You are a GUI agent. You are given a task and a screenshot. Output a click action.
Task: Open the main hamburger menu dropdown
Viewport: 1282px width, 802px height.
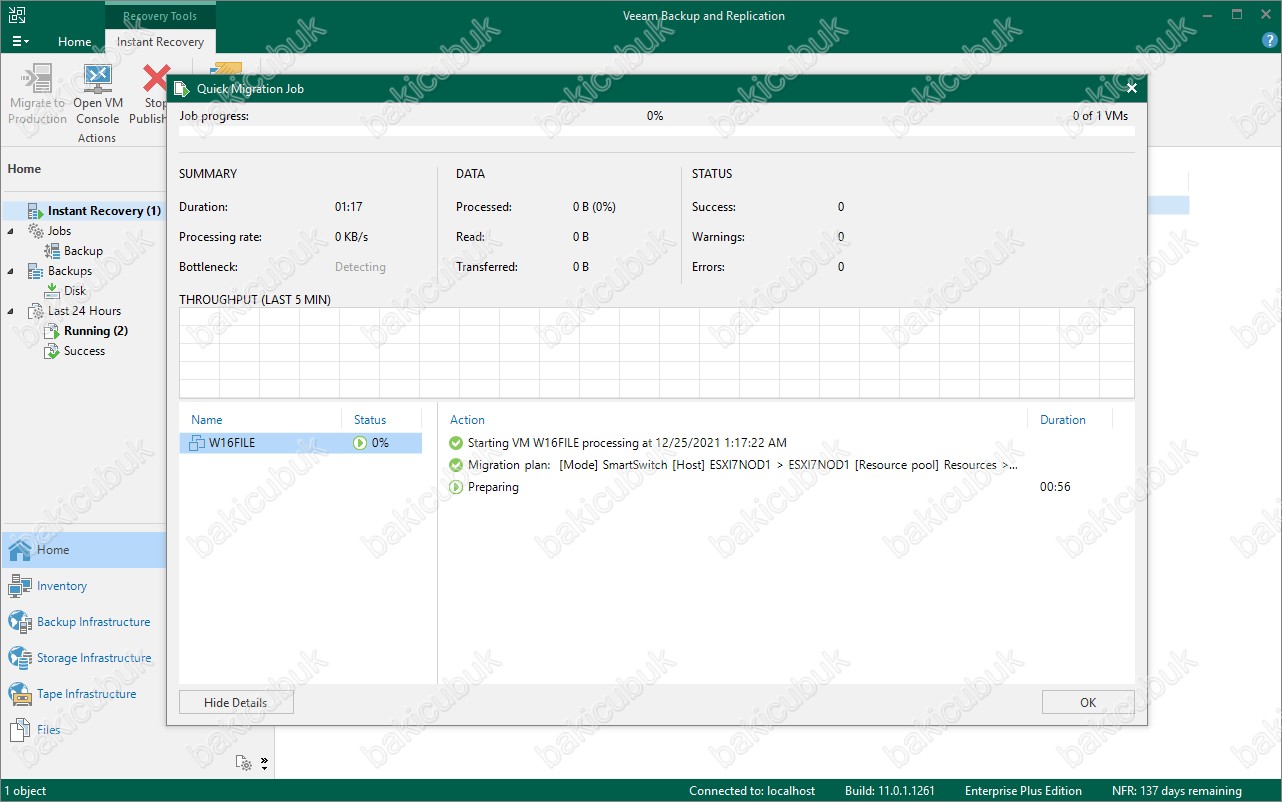20,42
